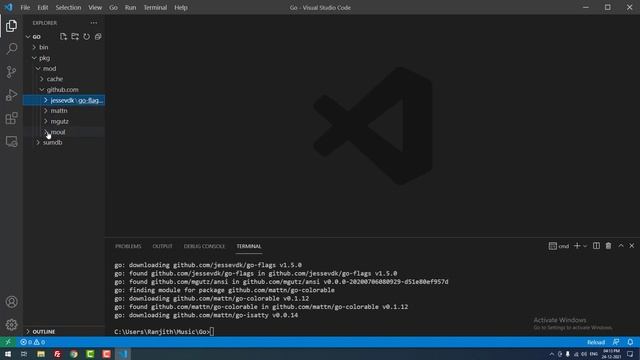Screen dimensions: 640x360
Task: Click the New Folder icon in Explorer
Action: coord(75,37)
